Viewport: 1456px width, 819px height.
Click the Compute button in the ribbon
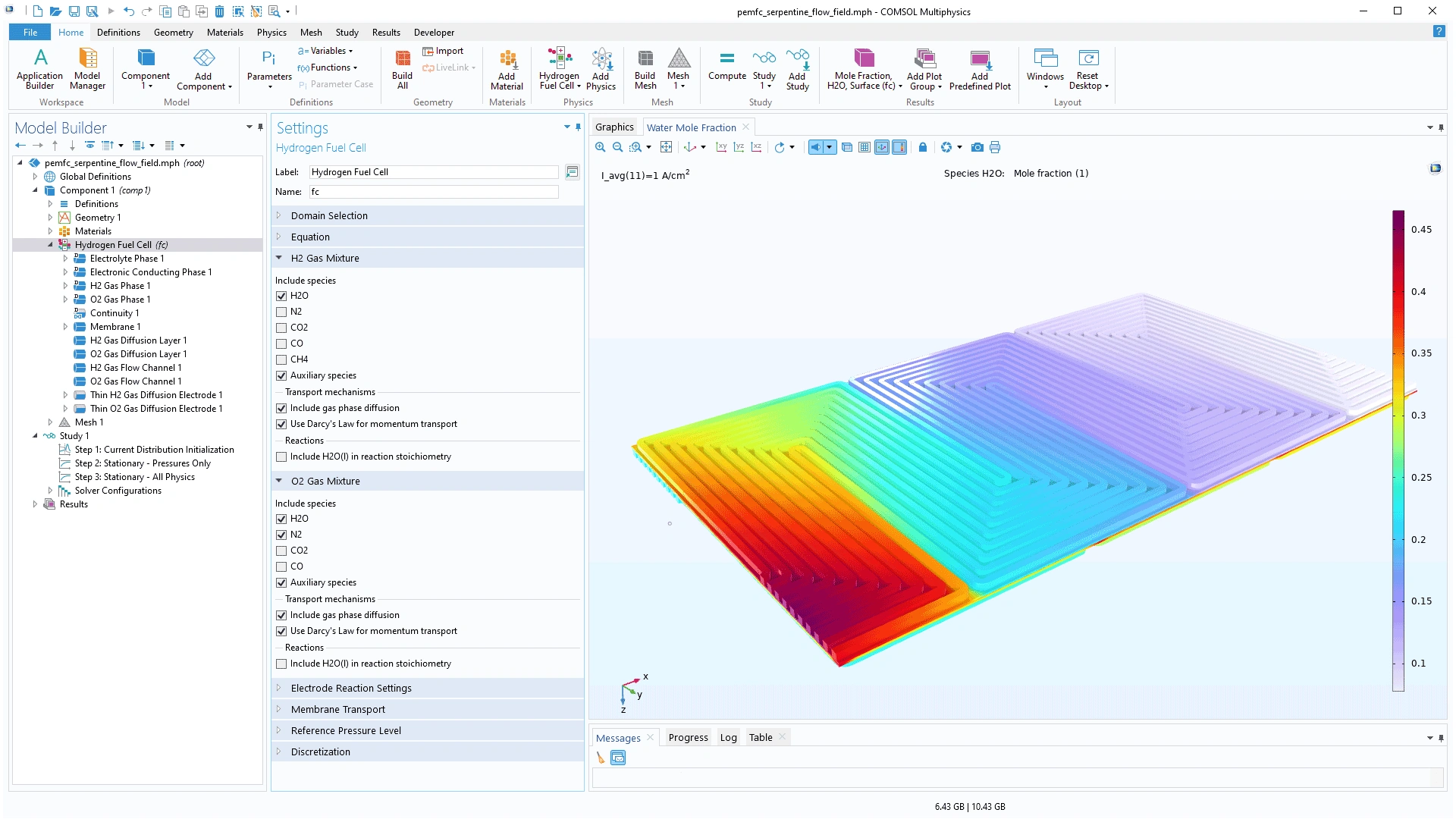tap(726, 66)
